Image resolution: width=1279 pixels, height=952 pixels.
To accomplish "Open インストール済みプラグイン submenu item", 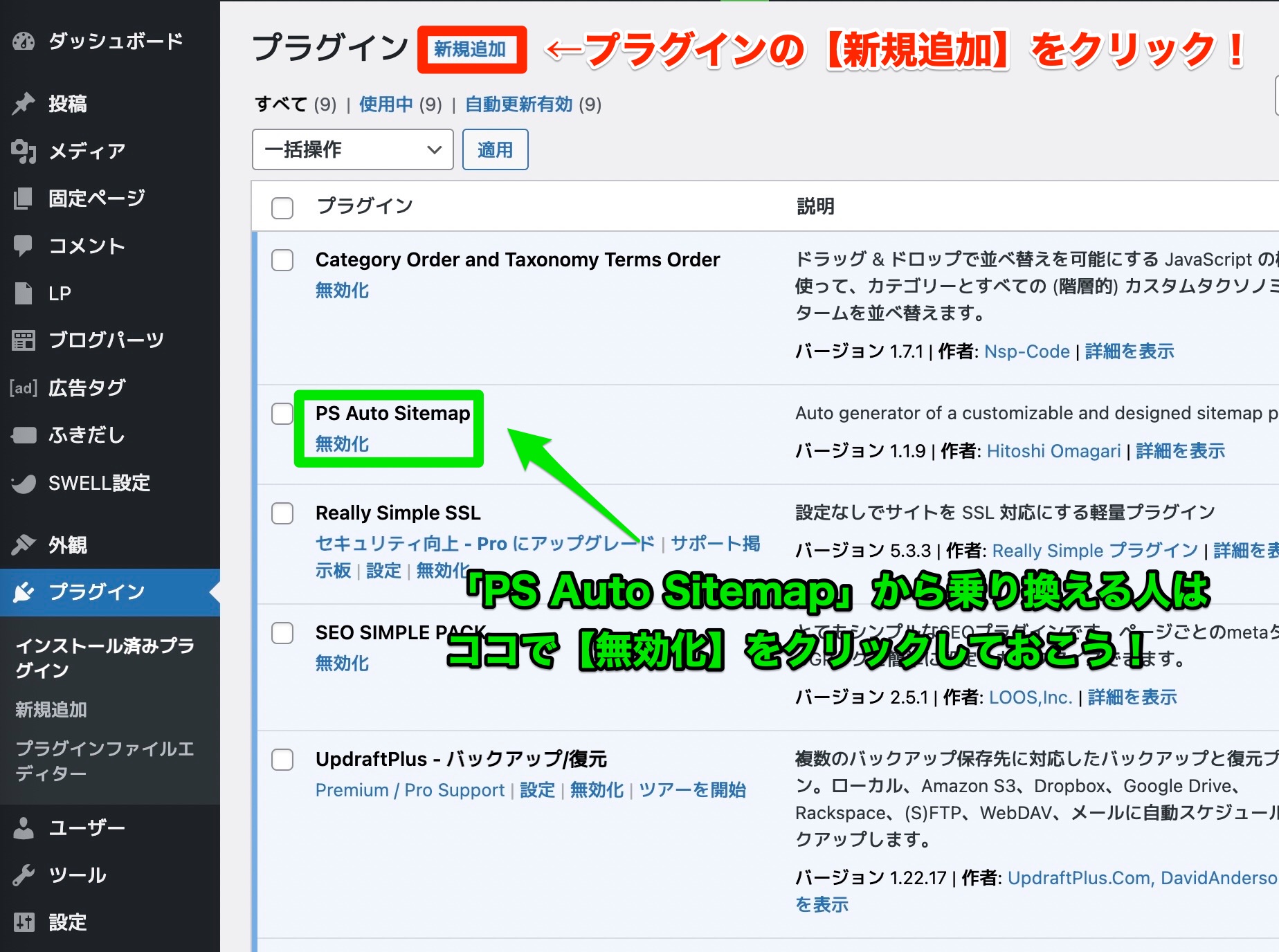I will pyautogui.click(x=105, y=658).
